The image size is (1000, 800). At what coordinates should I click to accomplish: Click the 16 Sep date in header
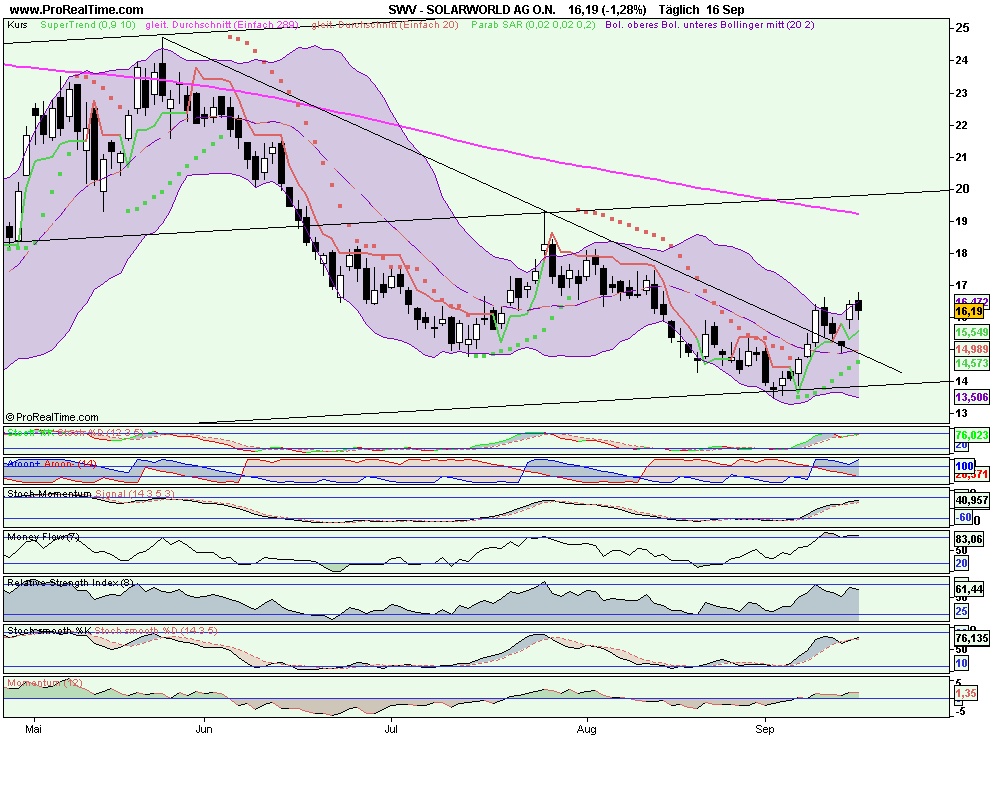(x=725, y=10)
